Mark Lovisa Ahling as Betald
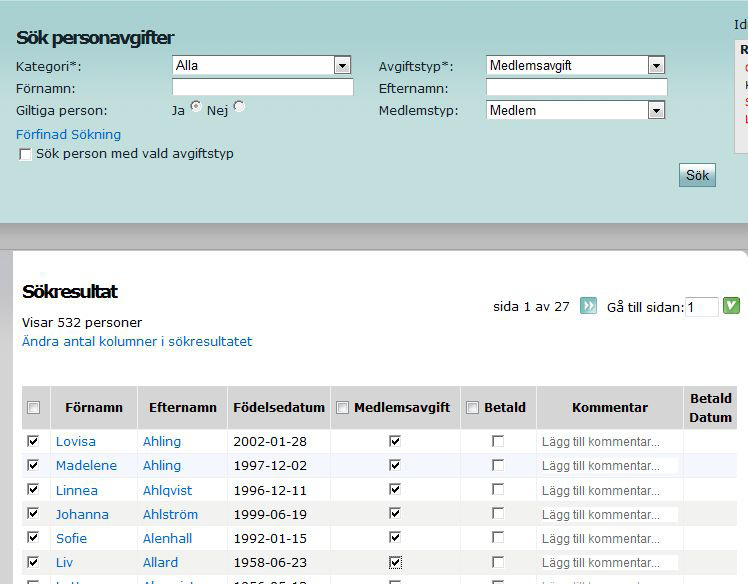 click(x=498, y=441)
